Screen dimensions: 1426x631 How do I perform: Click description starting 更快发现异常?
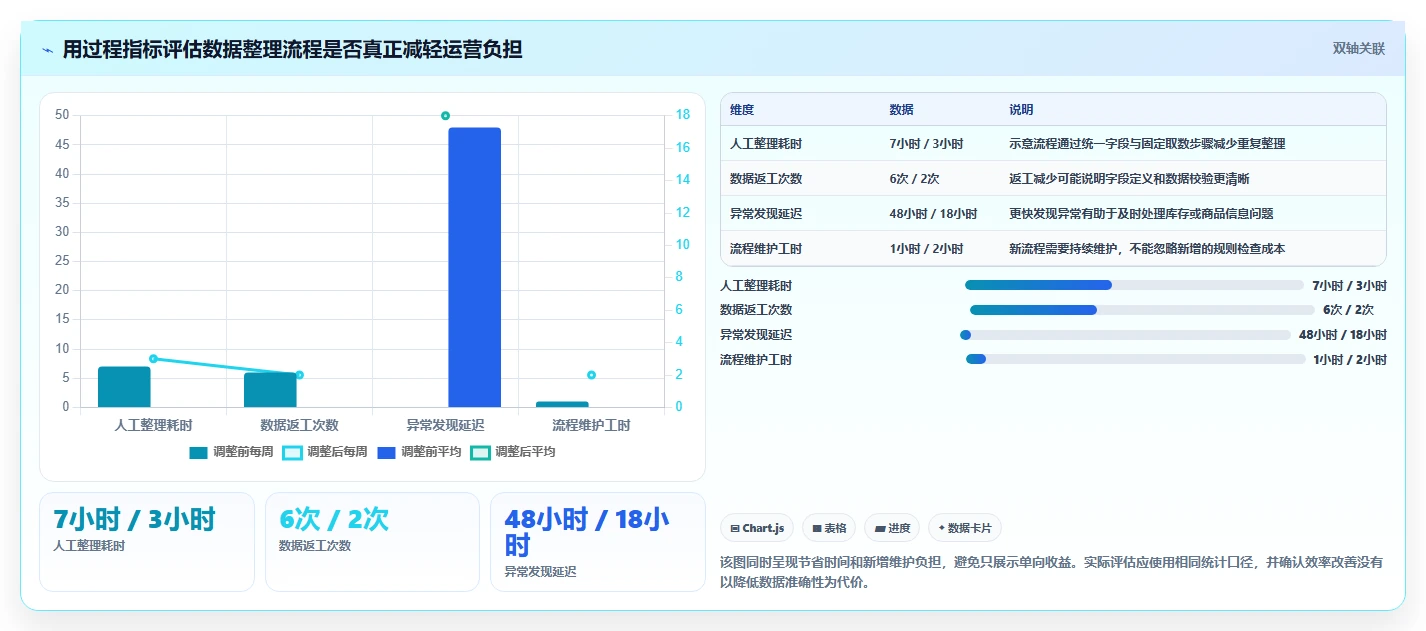1141,214
